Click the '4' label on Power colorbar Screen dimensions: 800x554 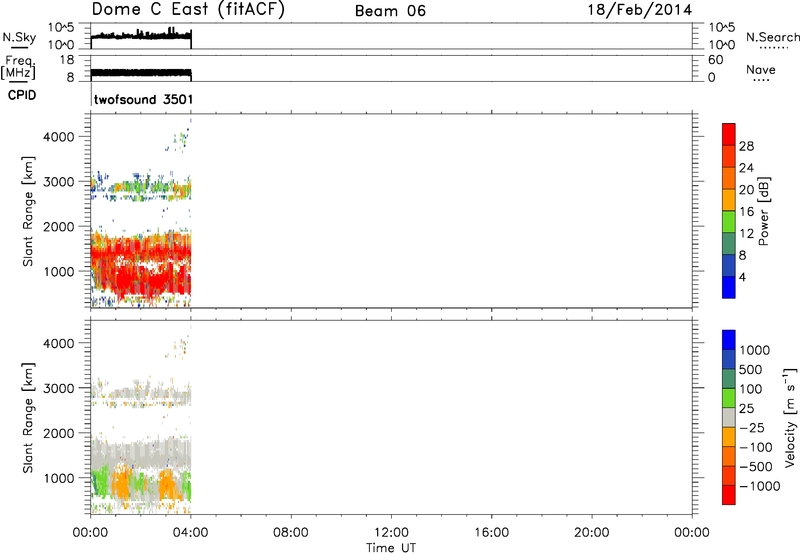click(742, 278)
